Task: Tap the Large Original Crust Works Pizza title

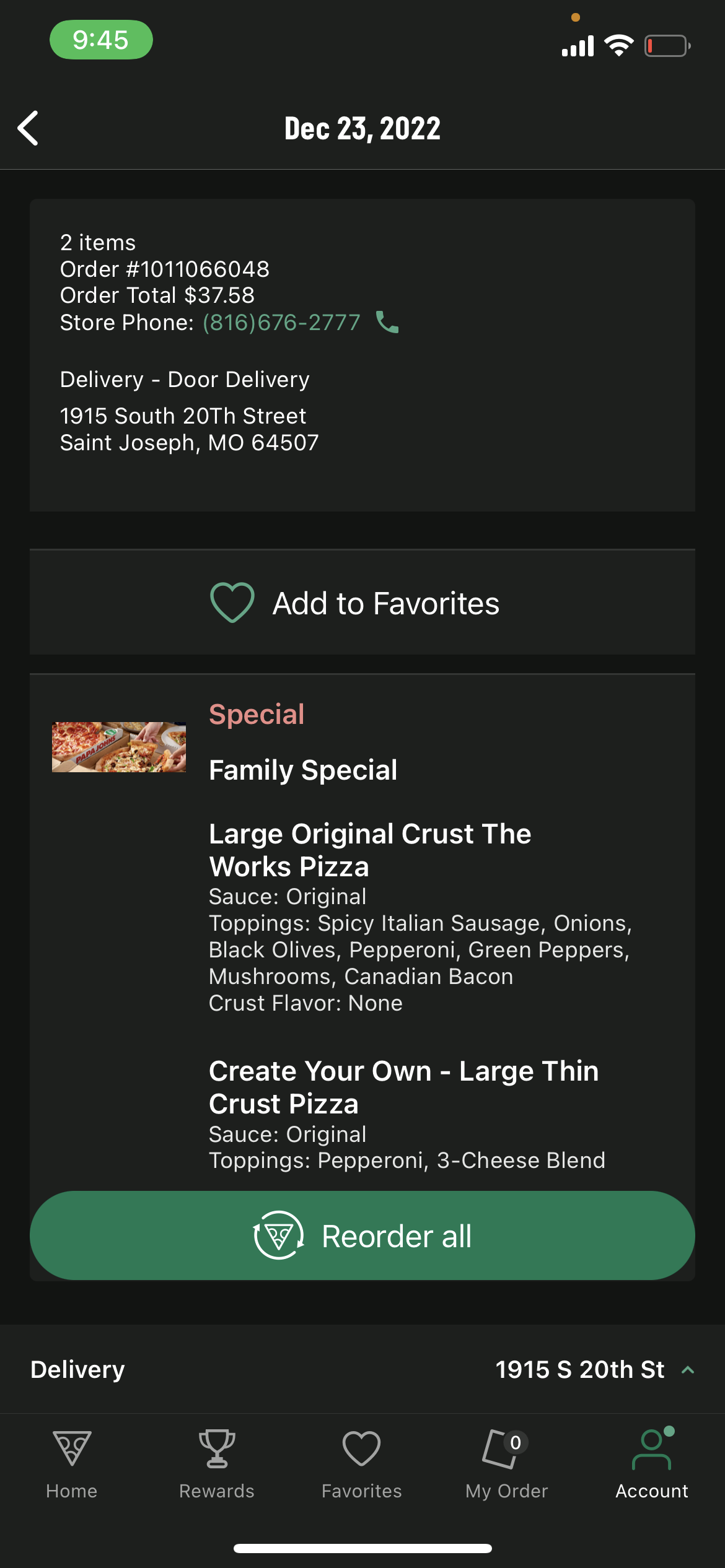Action: (370, 850)
